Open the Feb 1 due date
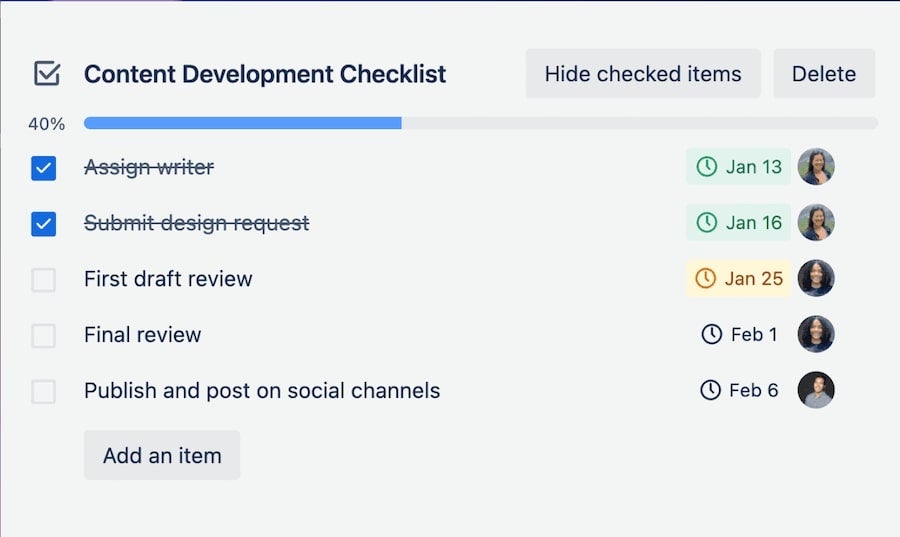The width and height of the screenshot is (900, 537). (739, 334)
